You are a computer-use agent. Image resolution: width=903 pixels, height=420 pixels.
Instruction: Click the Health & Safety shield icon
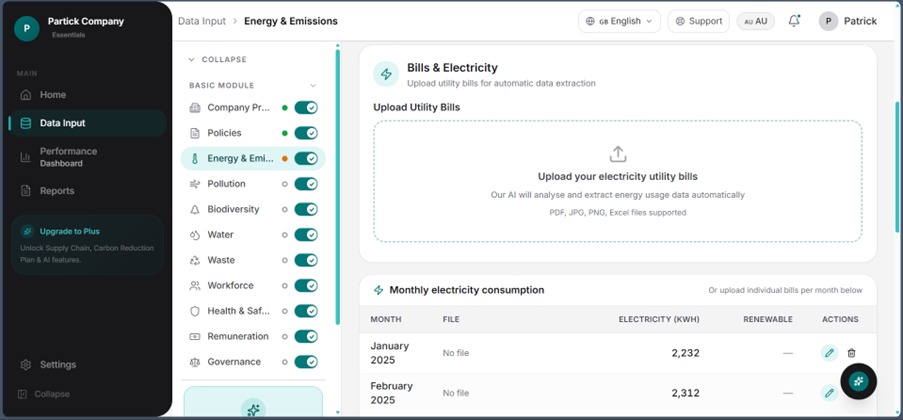pyautogui.click(x=195, y=311)
